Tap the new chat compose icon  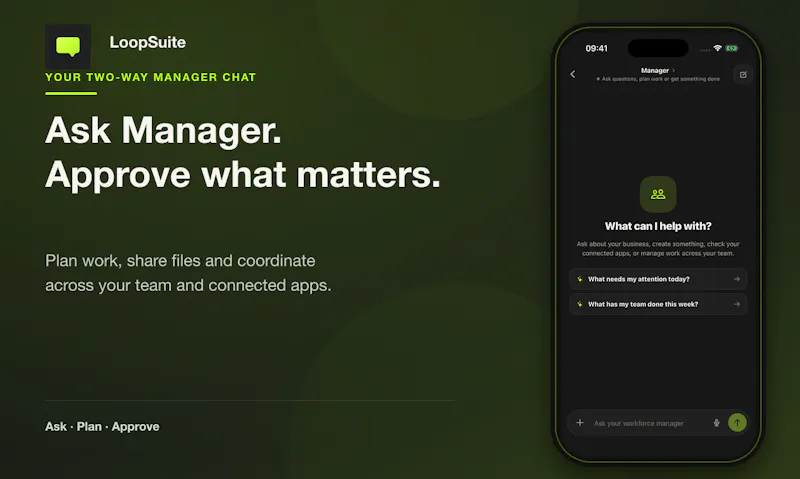[743, 74]
